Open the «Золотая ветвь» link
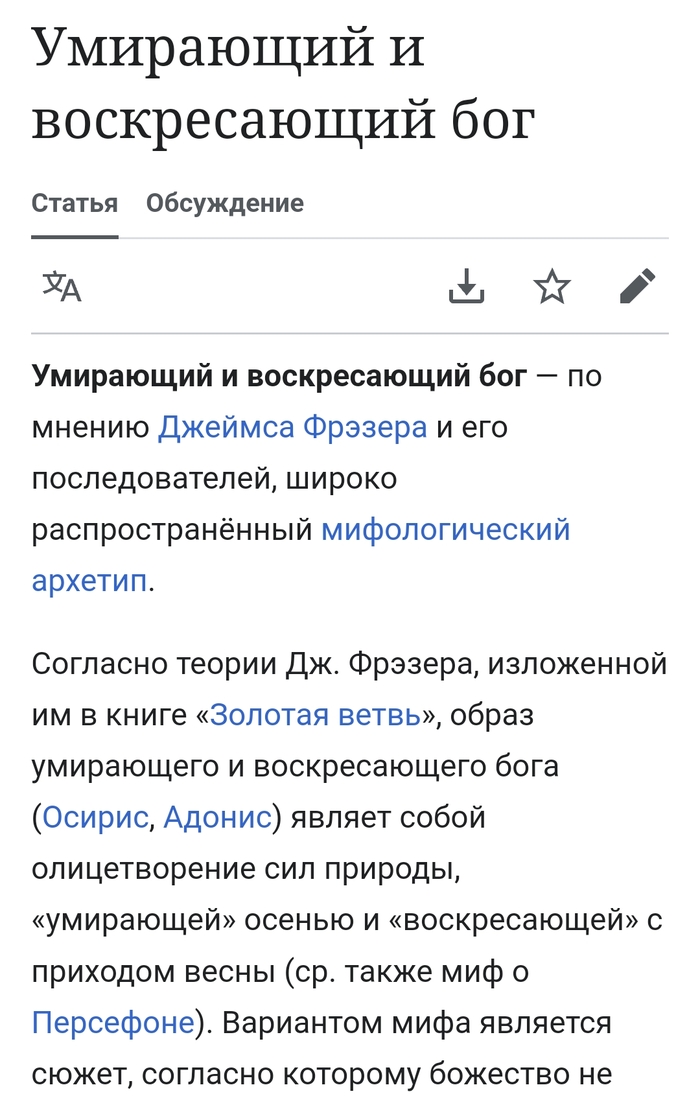Screen dimensions: 700x1096 317,715
